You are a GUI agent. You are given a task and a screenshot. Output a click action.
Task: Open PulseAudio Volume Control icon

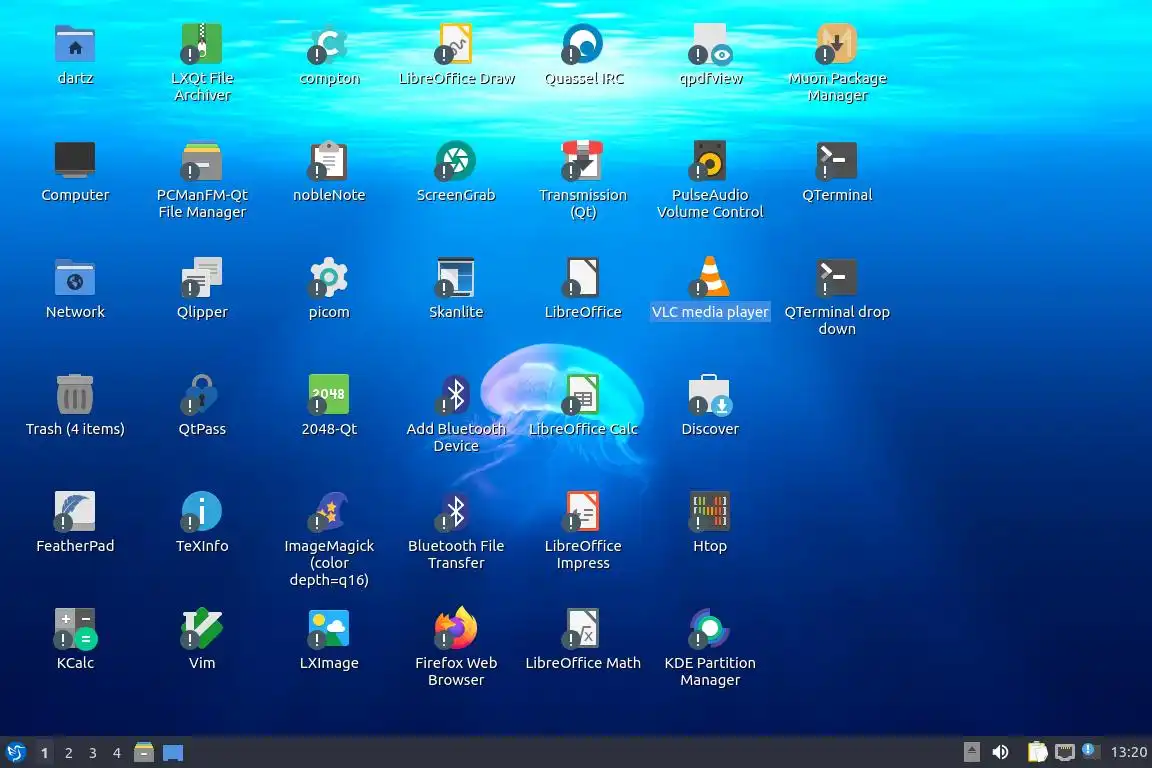click(710, 161)
